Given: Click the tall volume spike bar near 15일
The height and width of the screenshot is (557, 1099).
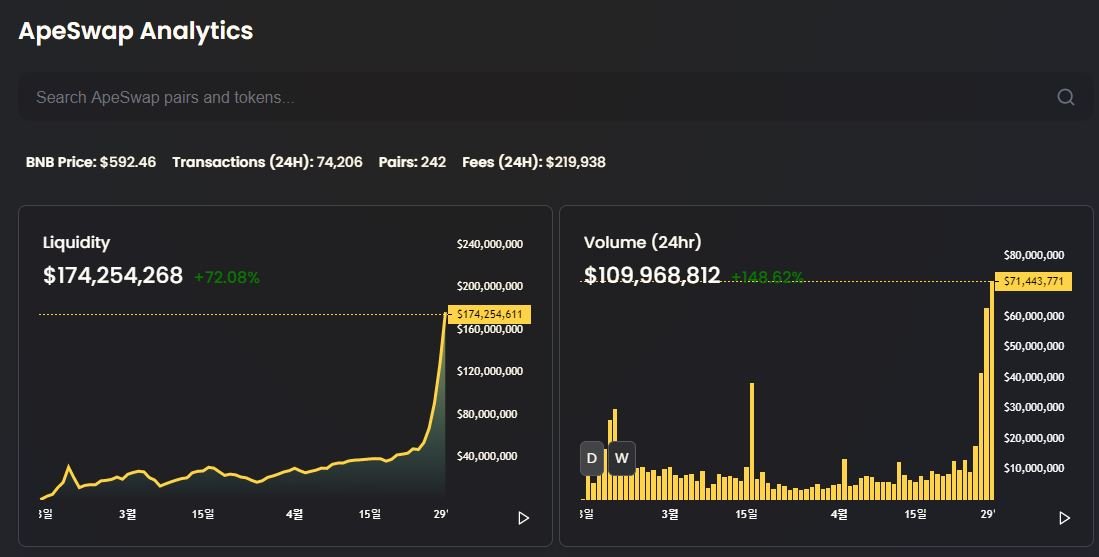Looking at the screenshot, I should [751, 440].
